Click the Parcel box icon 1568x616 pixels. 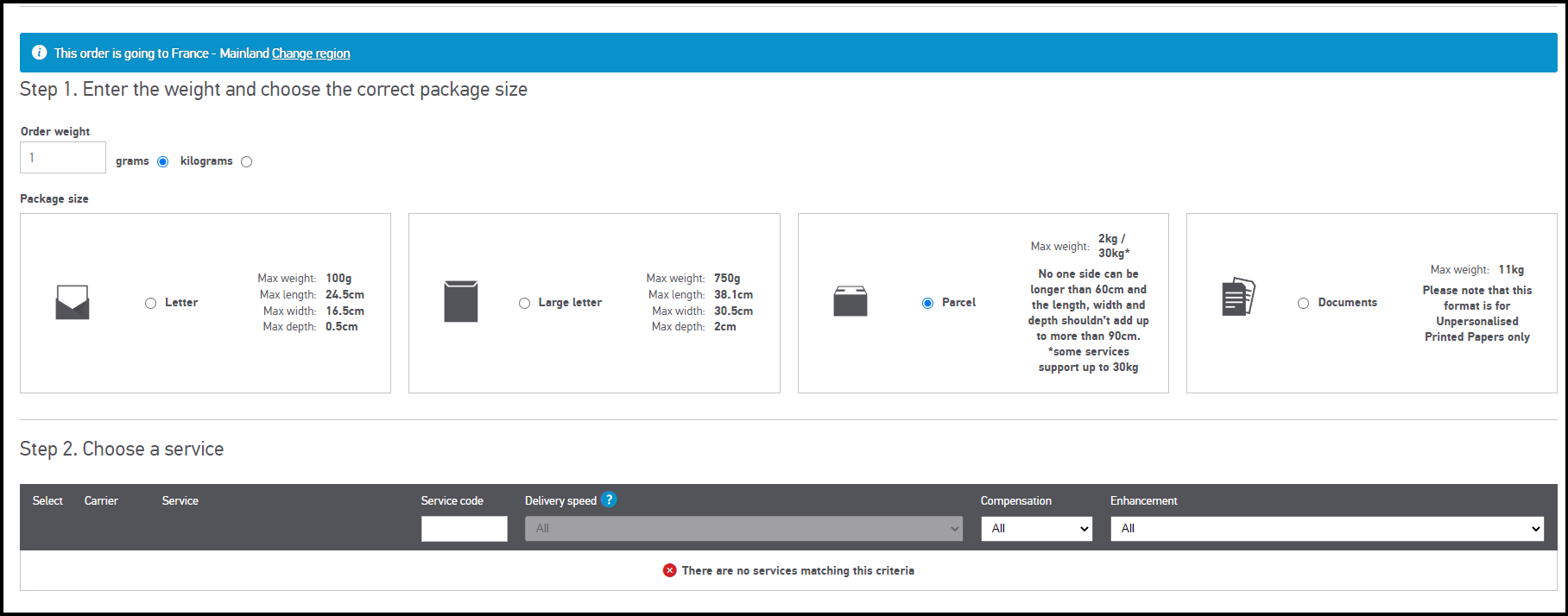[x=850, y=301]
